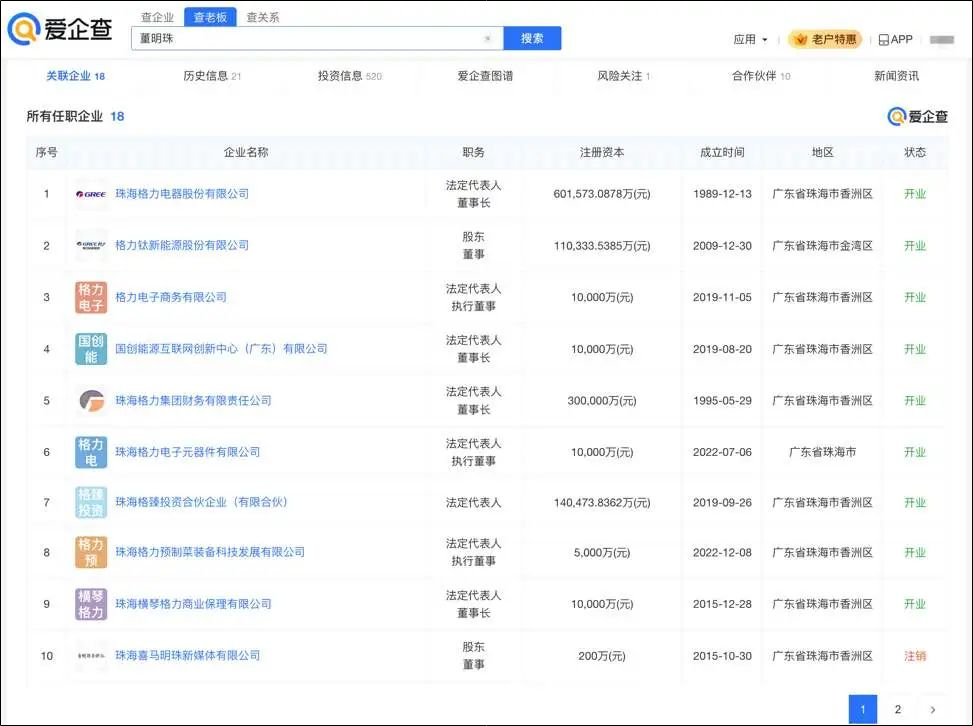973x726 pixels.
Task: Open the 新闻资讯 tab
Action: (897, 76)
